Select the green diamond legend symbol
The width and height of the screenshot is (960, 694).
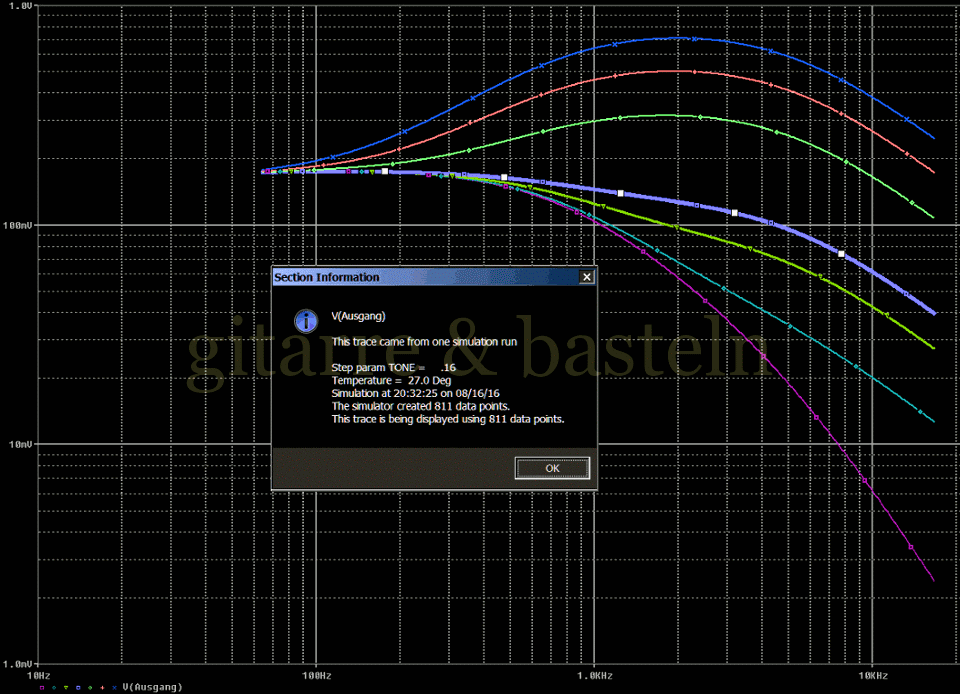coord(90,688)
